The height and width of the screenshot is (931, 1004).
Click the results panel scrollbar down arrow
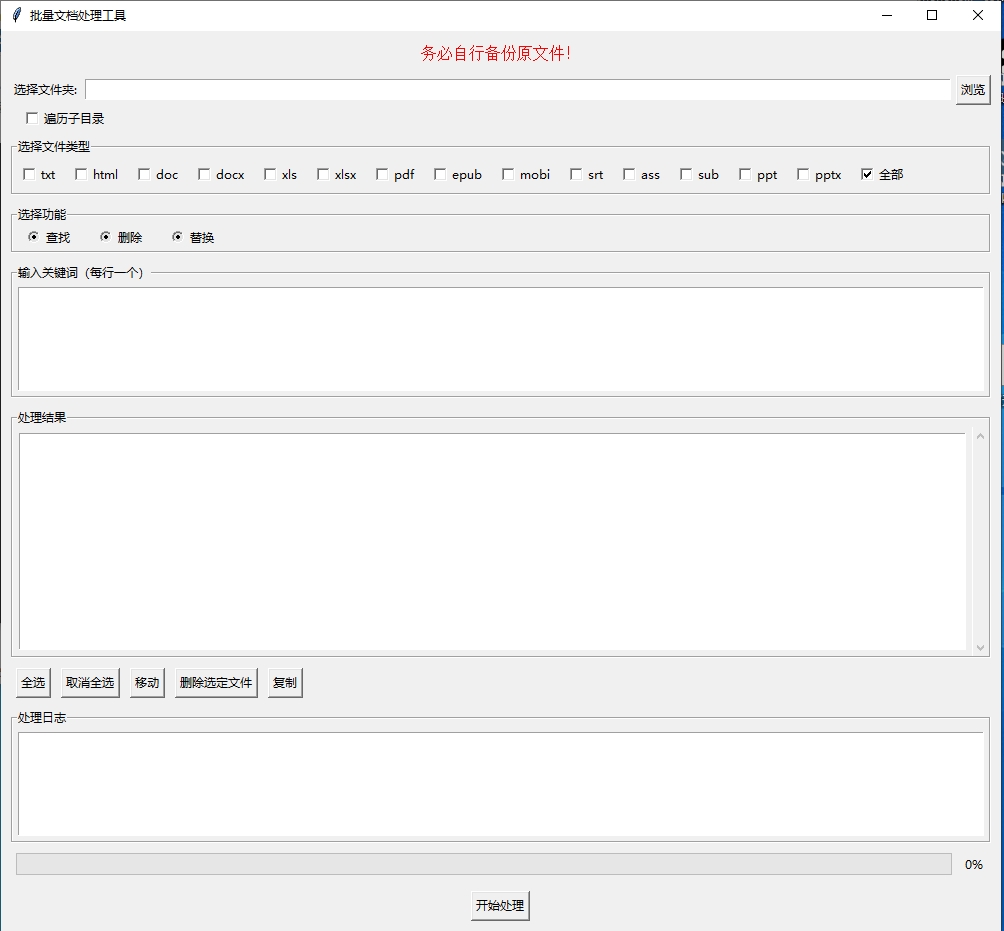pyautogui.click(x=980, y=647)
